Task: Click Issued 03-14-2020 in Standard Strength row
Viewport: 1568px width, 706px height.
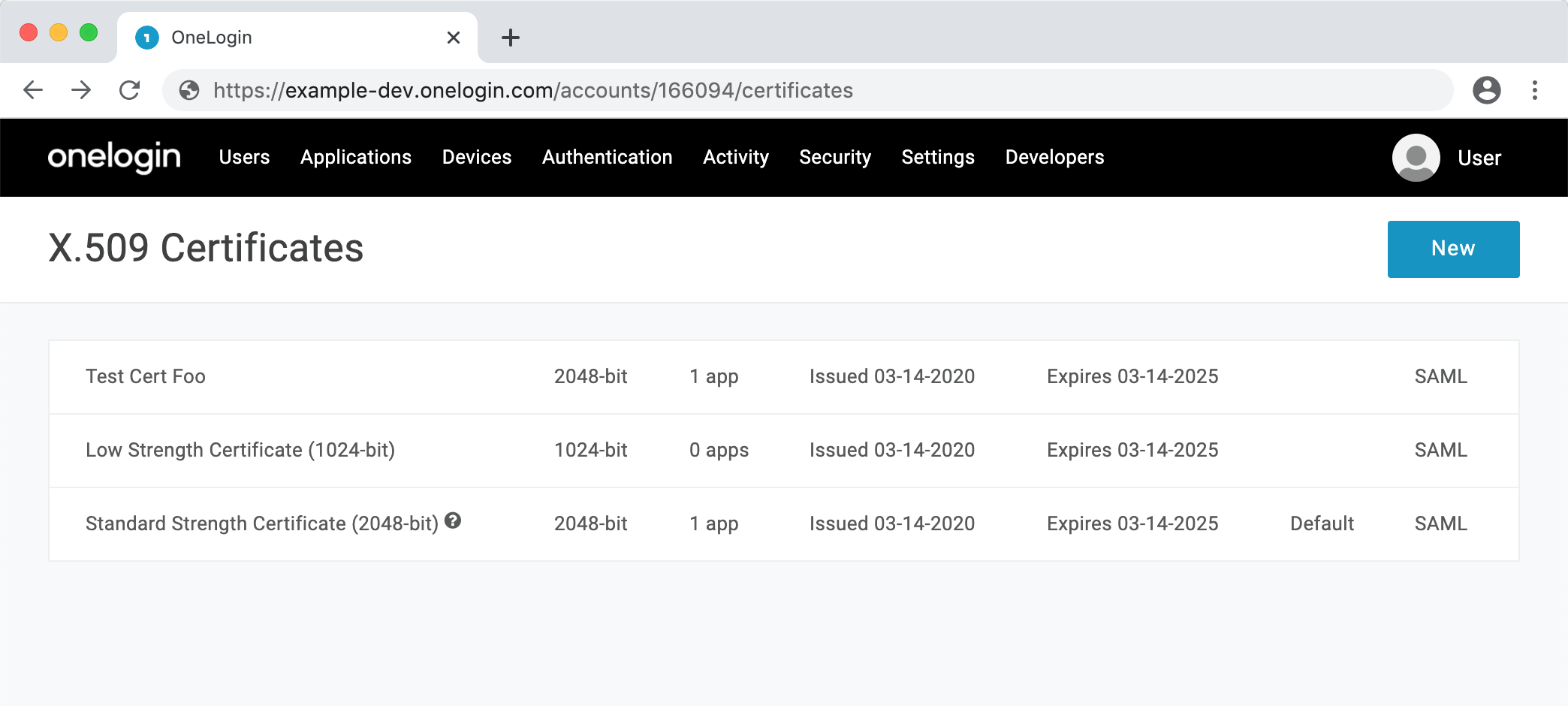Action: click(892, 523)
